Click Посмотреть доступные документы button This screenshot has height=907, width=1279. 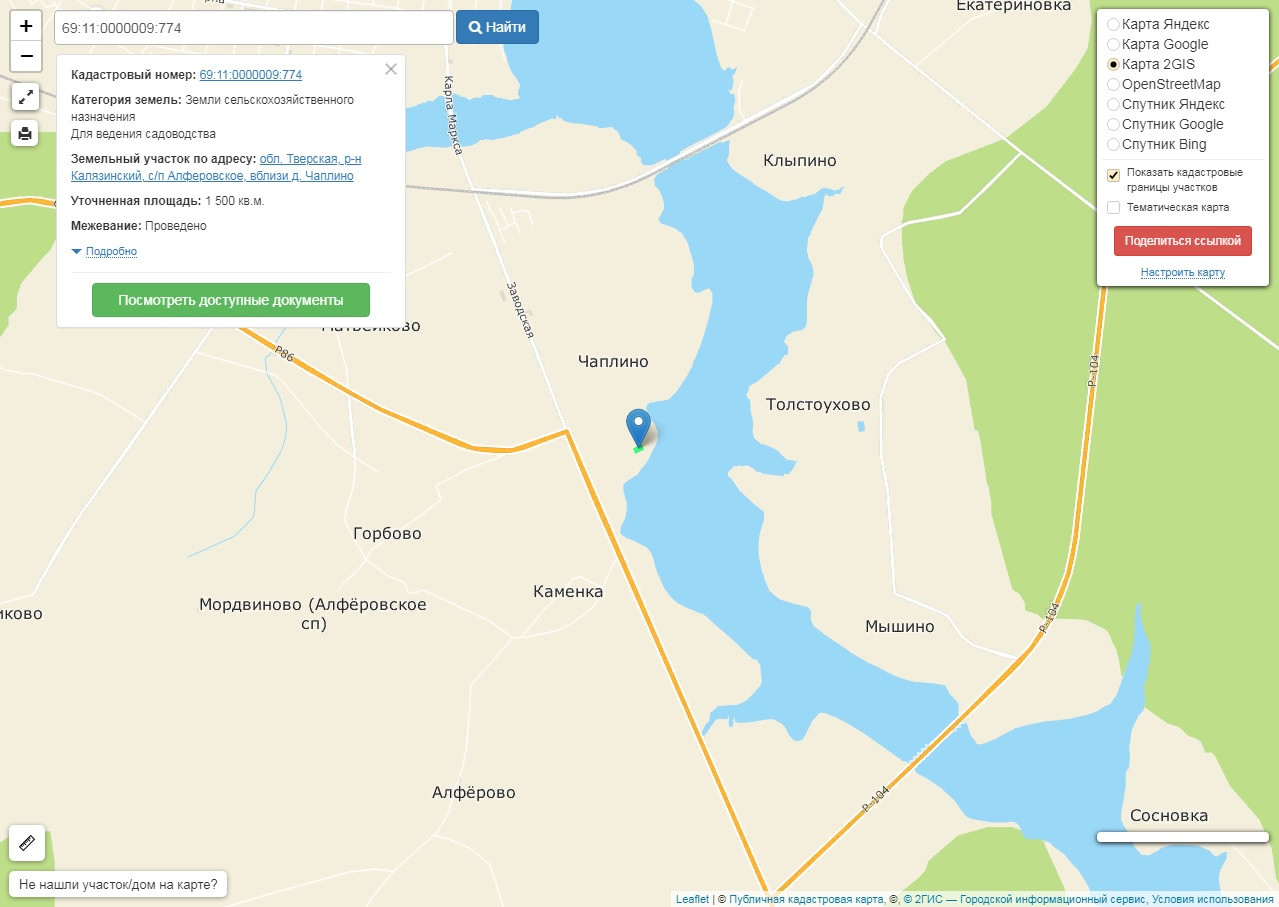point(231,300)
